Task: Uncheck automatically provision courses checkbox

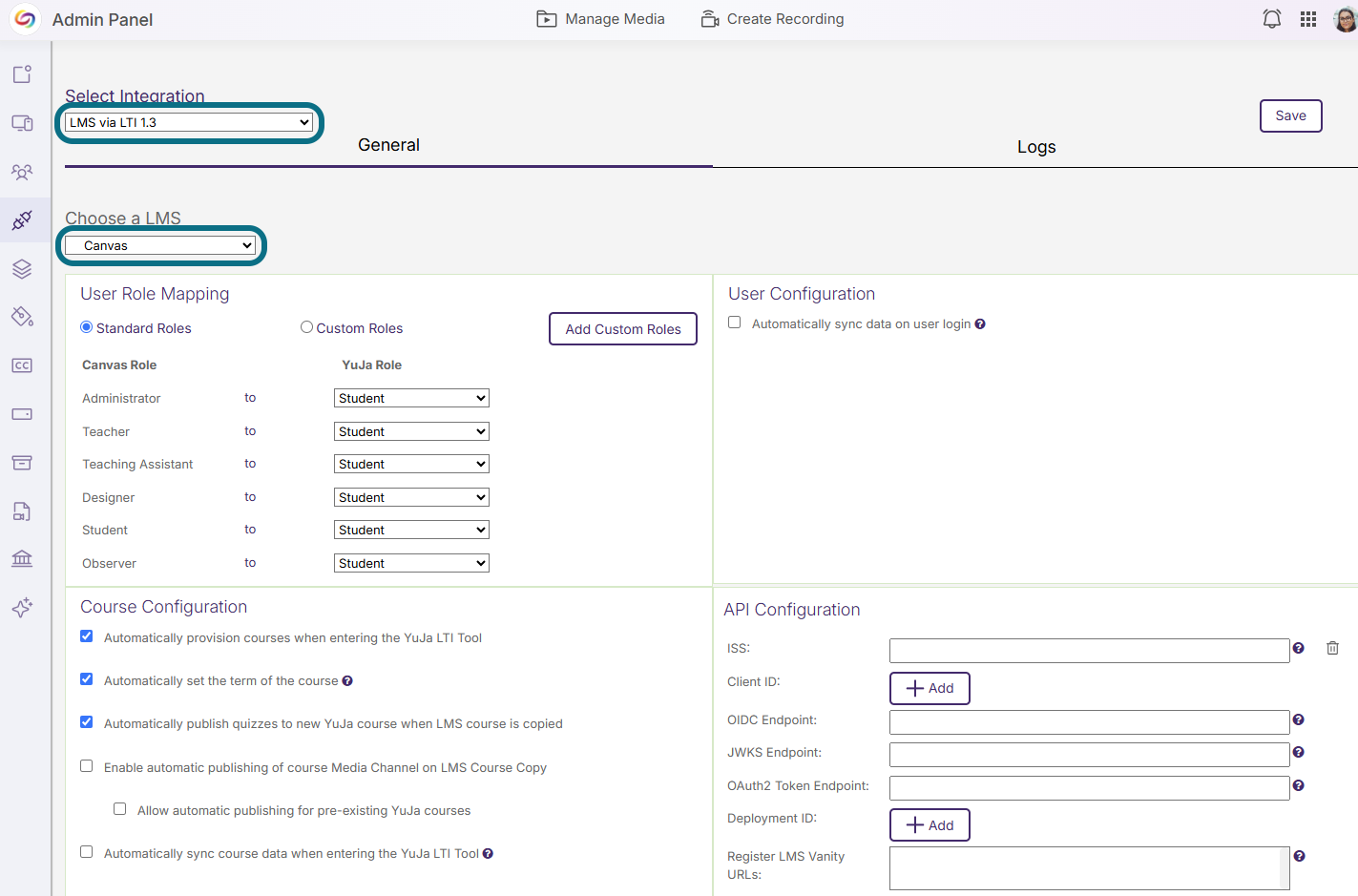Action: 87,636
